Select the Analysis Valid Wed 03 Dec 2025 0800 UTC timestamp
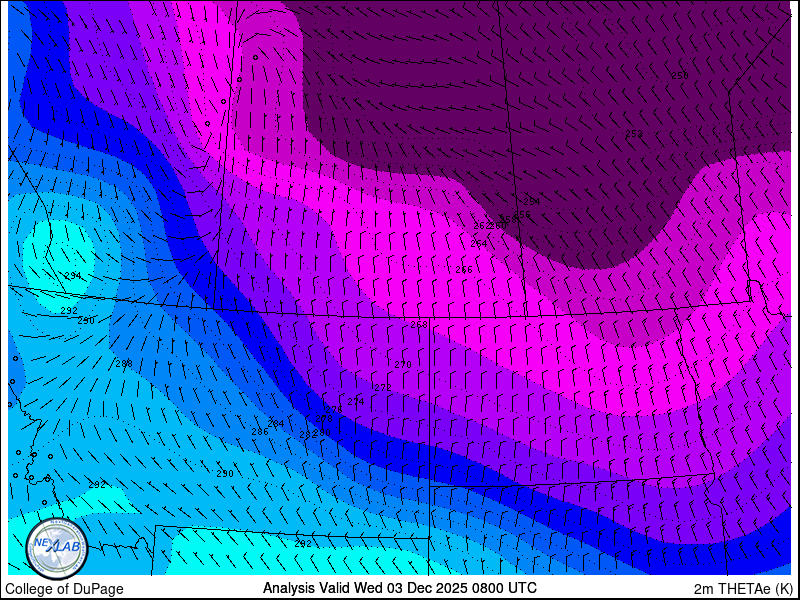800x600 pixels. point(399,588)
